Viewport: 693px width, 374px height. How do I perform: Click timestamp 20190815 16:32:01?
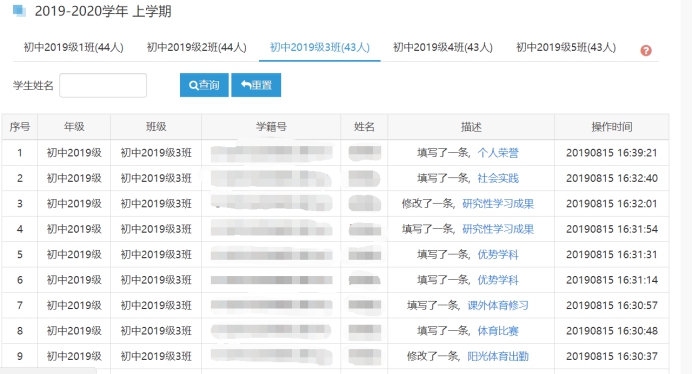tap(612, 204)
